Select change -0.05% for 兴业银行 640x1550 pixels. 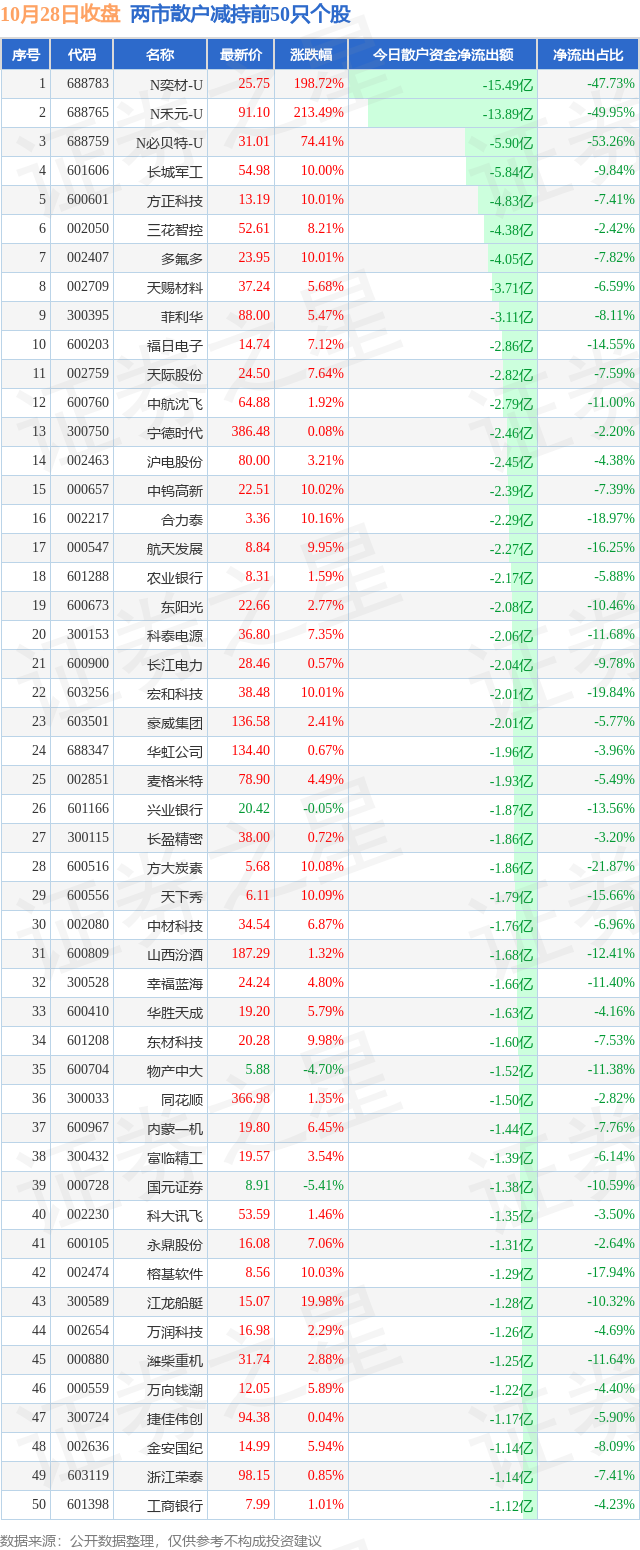coord(323,809)
